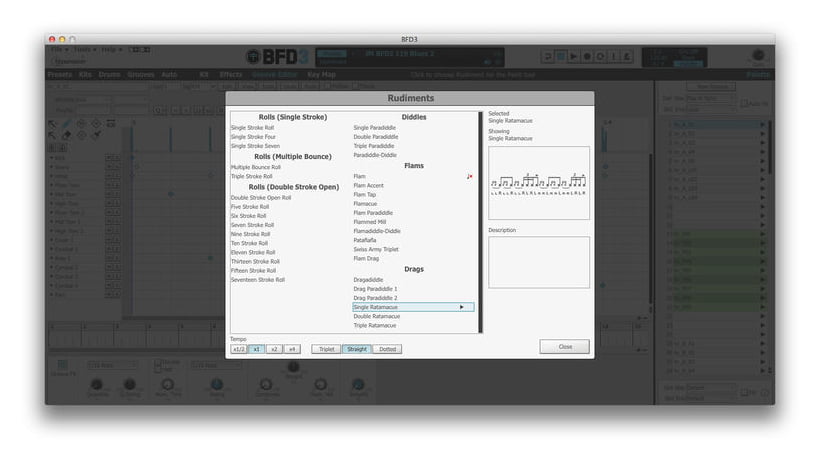Switch to the Effects tab
The height and width of the screenshot is (461, 820).
click(x=231, y=75)
